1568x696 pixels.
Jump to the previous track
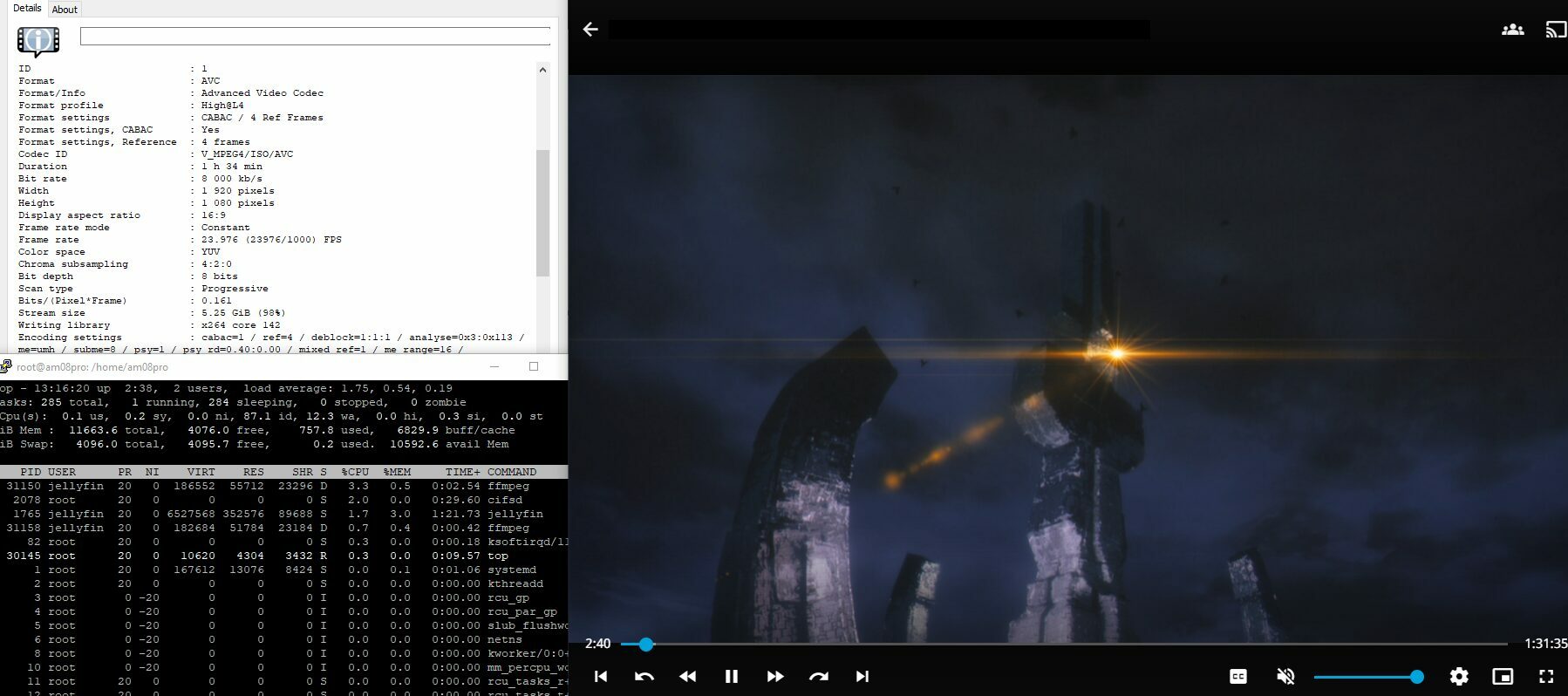pos(601,676)
